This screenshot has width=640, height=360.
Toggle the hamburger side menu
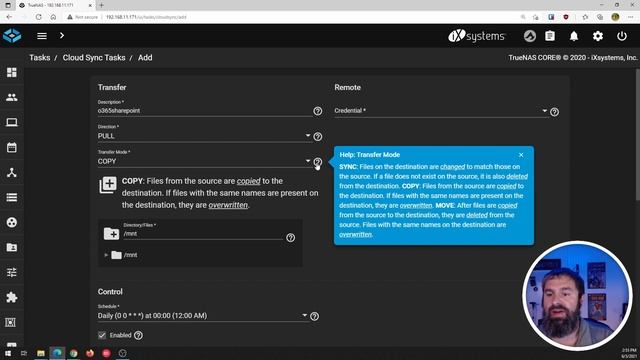[42, 36]
